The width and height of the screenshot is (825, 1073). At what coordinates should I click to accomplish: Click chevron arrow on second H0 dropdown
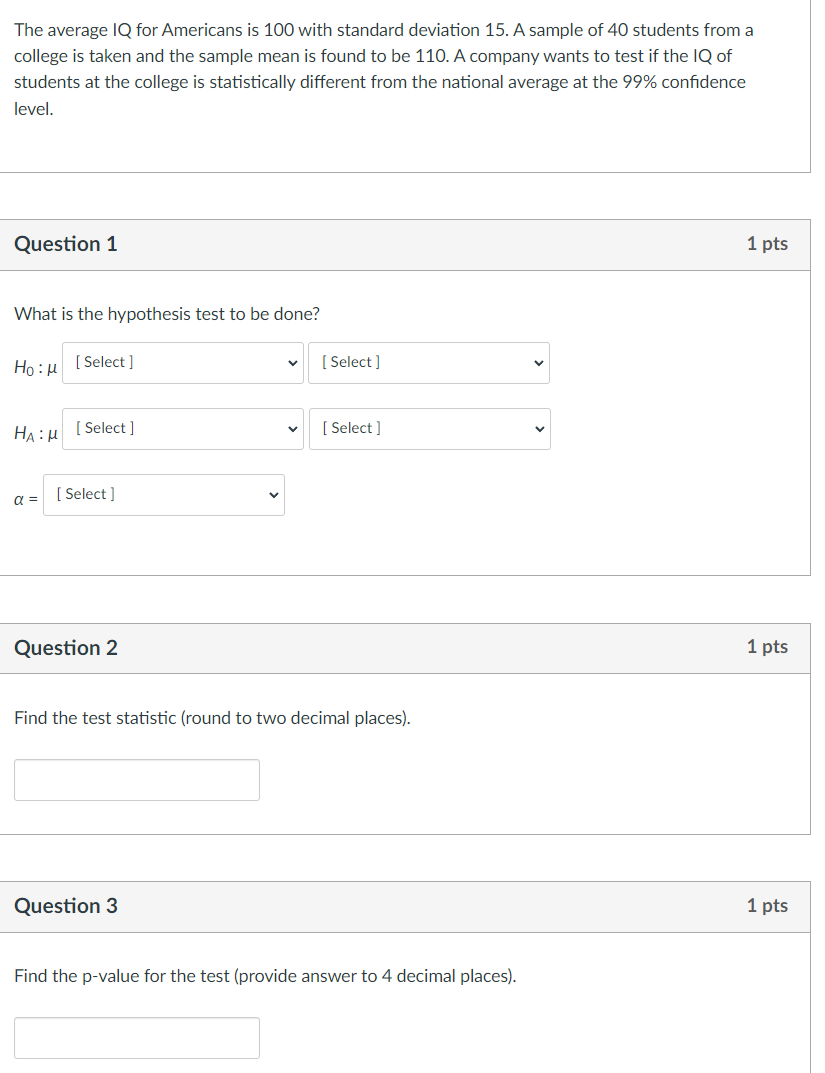pyautogui.click(x=538, y=363)
